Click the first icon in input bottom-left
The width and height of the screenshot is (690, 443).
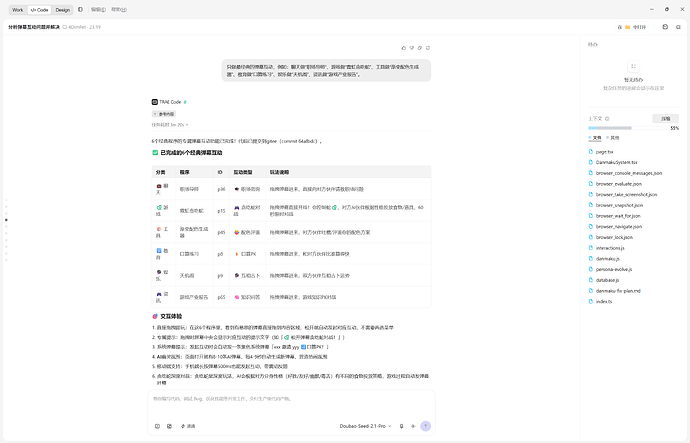158,426
